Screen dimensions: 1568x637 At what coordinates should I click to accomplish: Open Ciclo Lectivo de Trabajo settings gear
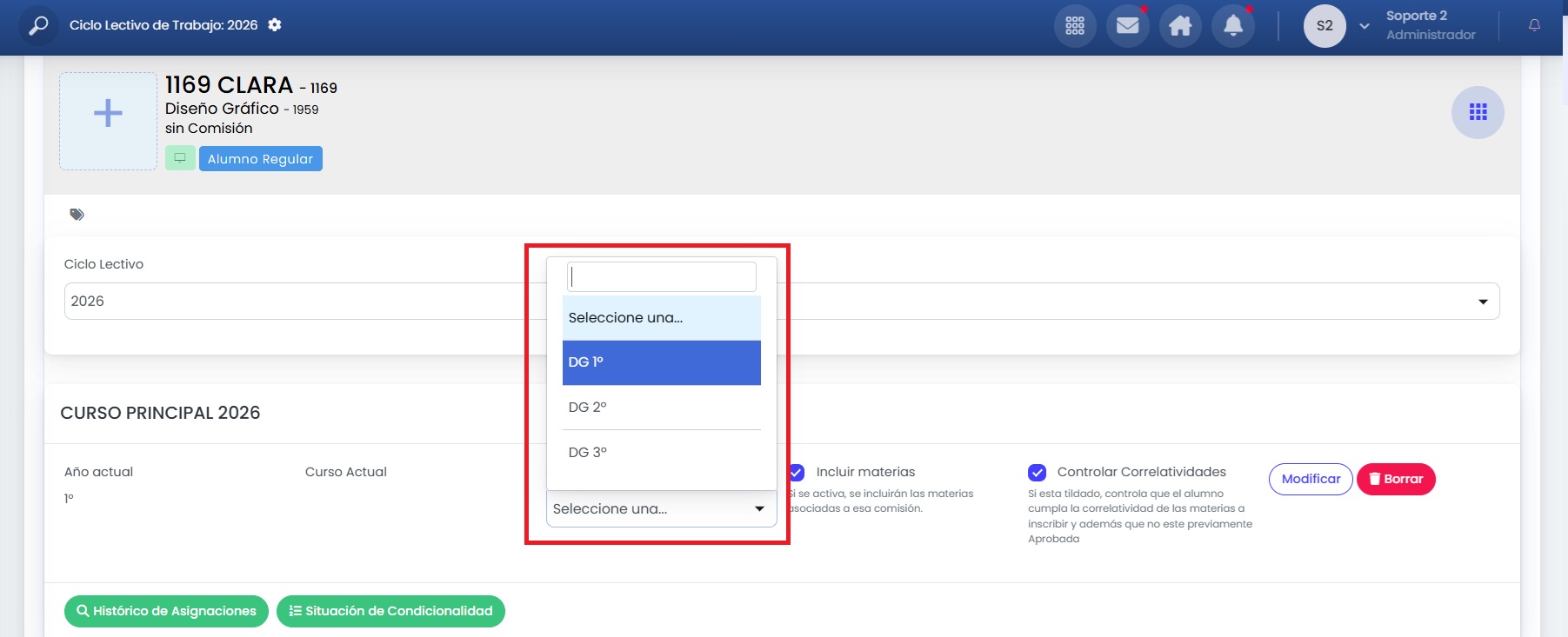coord(275,25)
